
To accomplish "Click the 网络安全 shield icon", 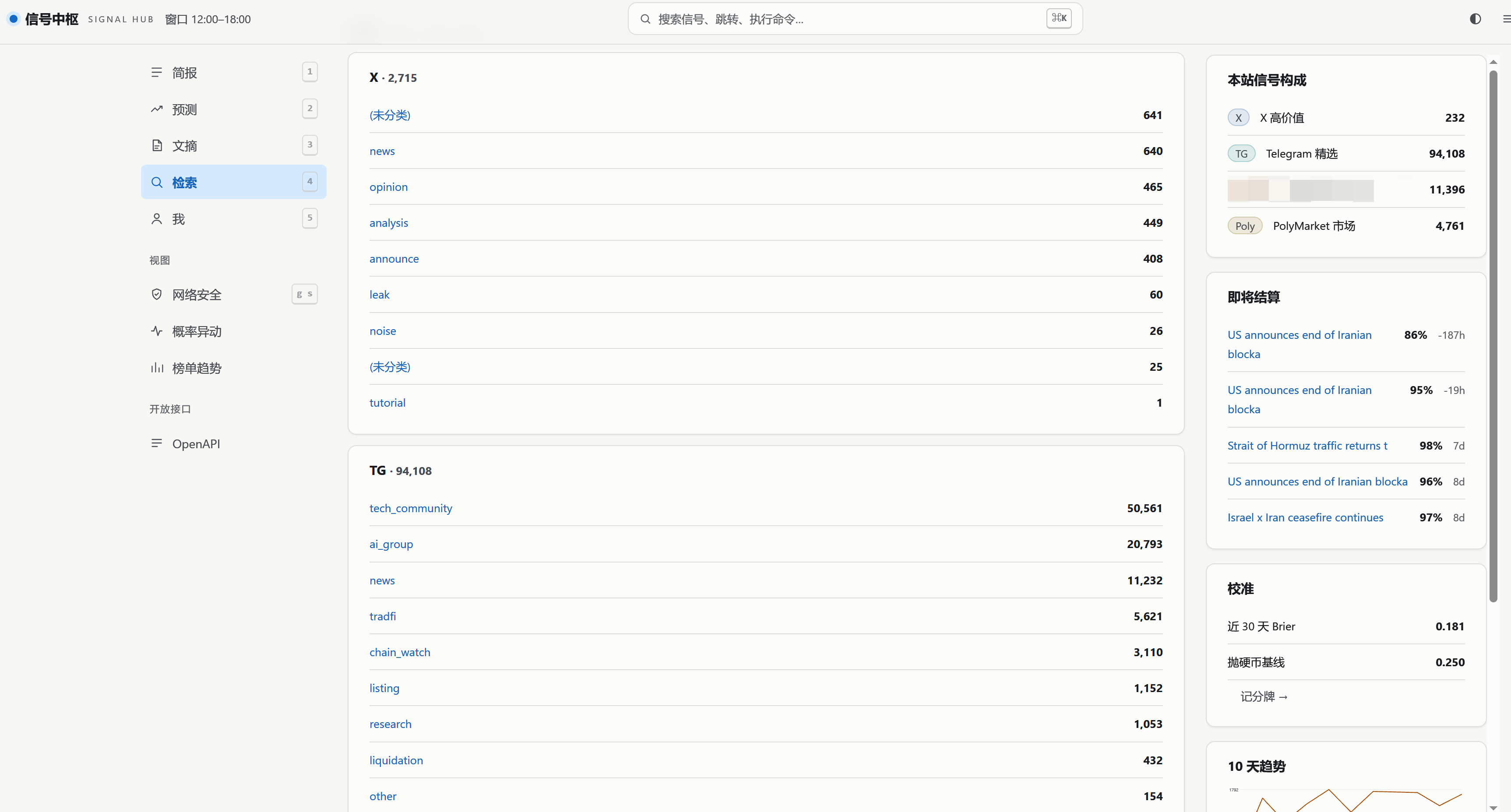I will [157, 294].
